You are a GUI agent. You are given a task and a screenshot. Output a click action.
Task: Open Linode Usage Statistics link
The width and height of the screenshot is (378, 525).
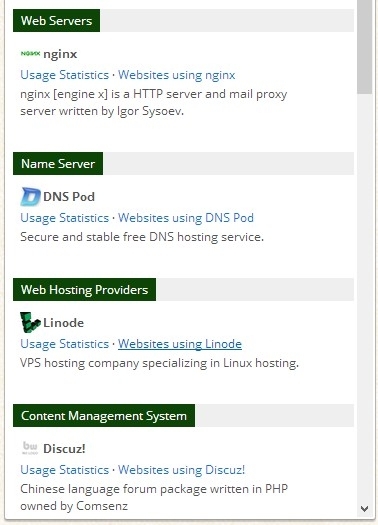pos(65,344)
